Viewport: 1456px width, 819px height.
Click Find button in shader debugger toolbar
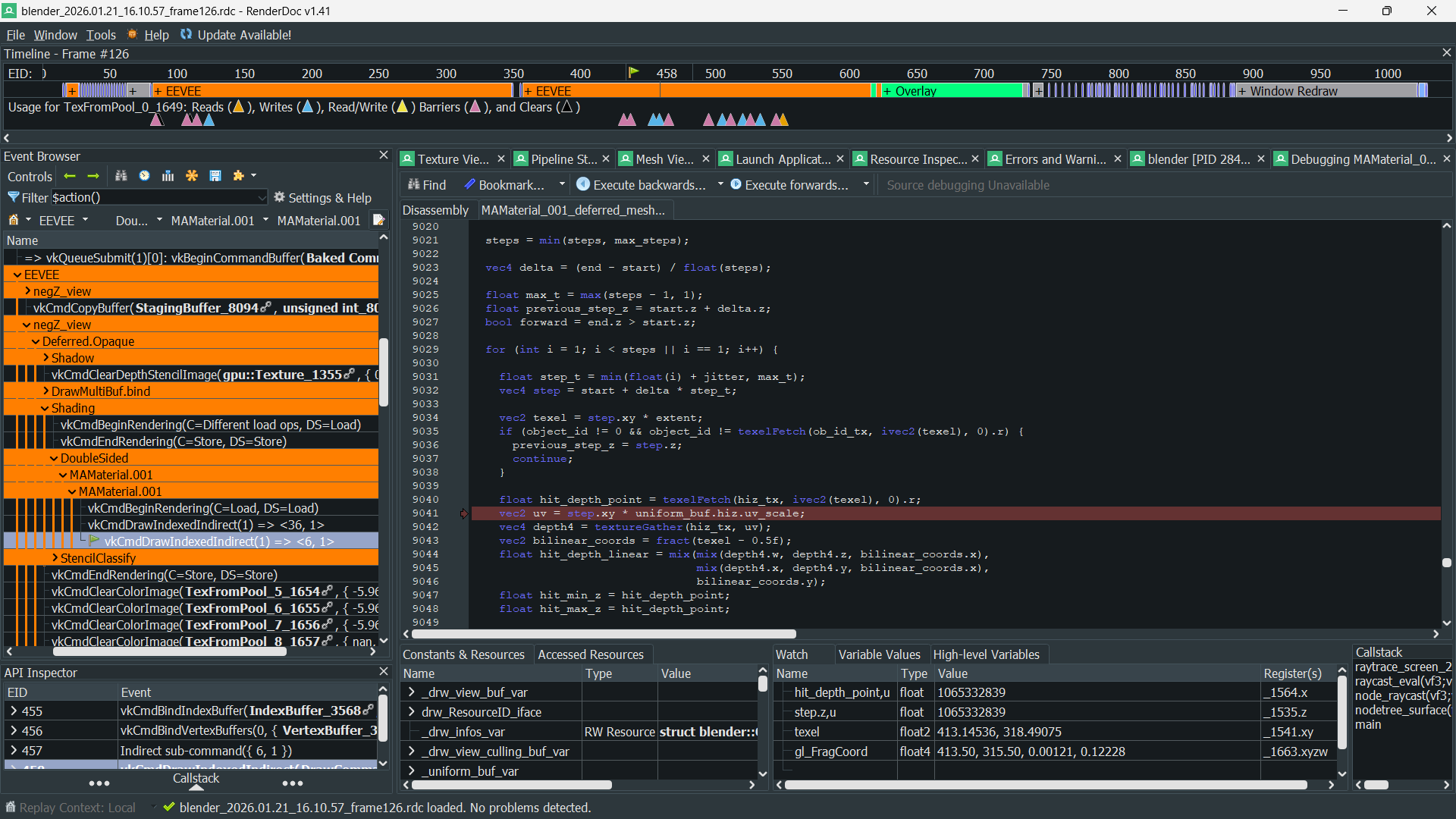[x=427, y=184]
